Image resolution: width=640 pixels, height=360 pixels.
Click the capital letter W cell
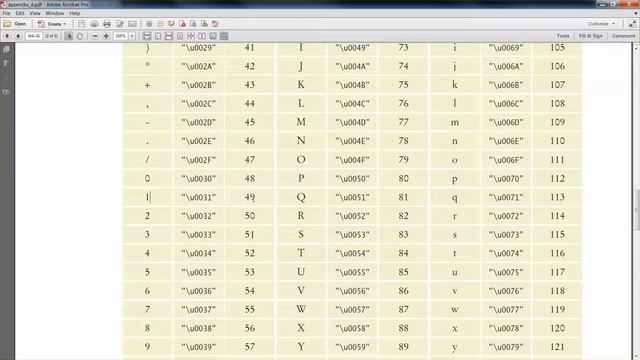coord(301,309)
